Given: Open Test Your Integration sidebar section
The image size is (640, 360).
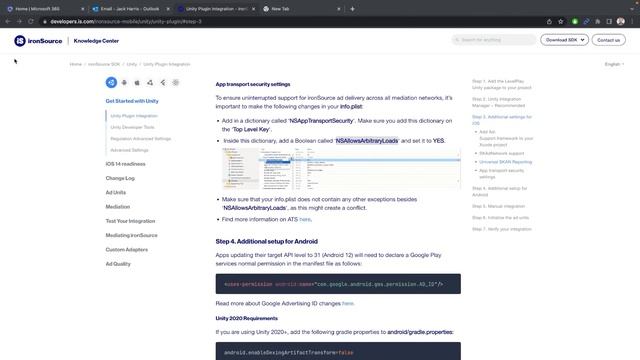Looking at the screenshot, I should coord(130,221).
